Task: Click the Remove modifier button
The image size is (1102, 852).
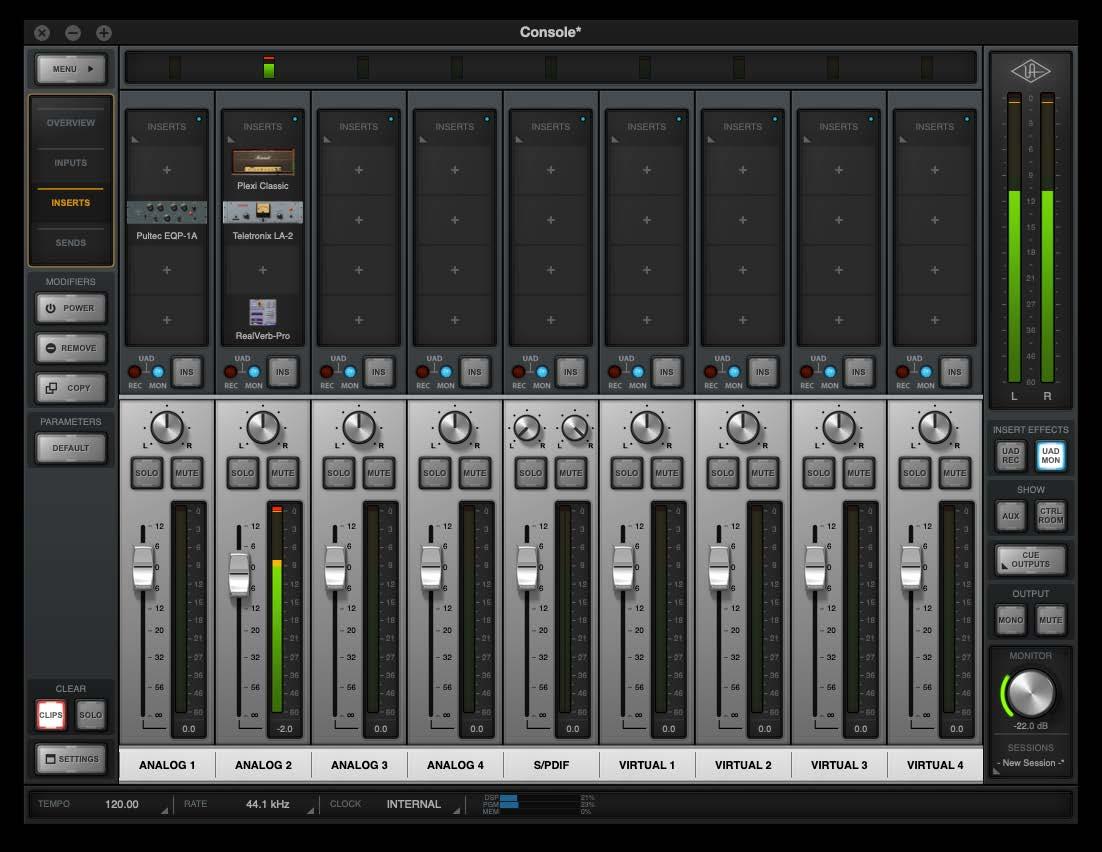Action: coord(71,348)
